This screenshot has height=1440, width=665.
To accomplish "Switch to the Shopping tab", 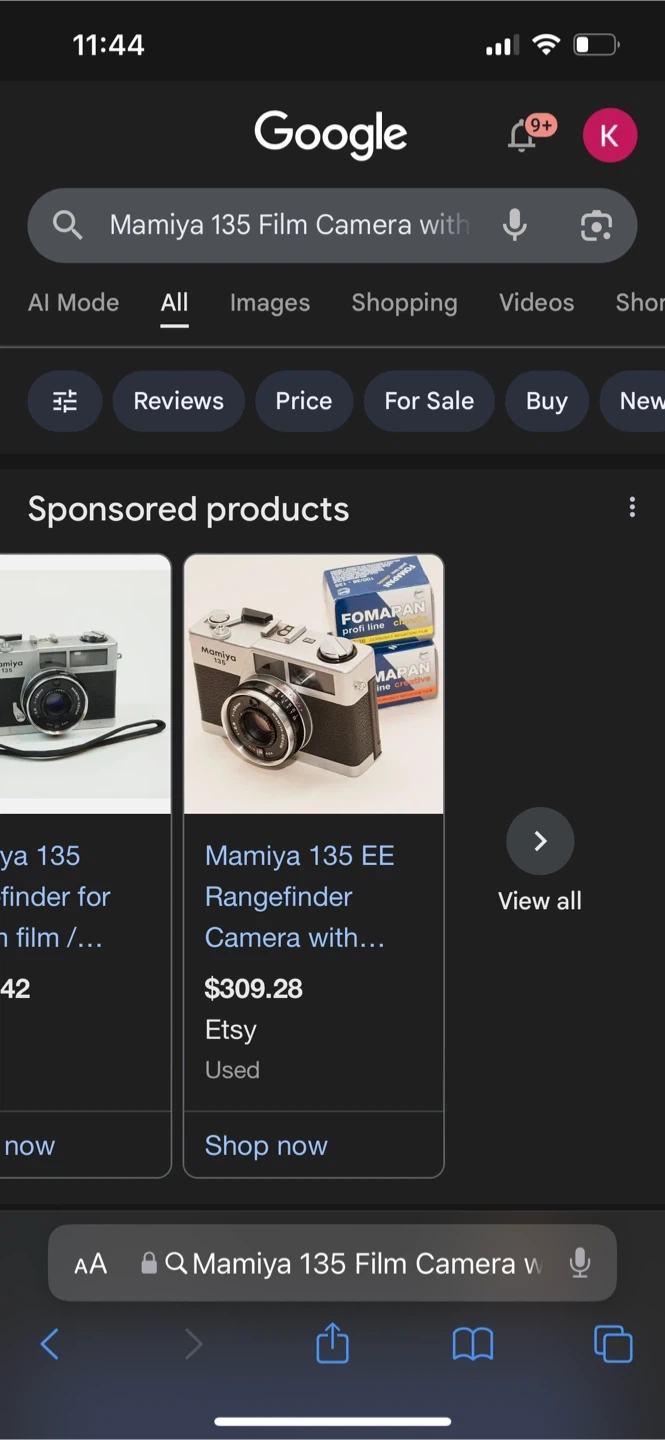I will coord(404,303).
